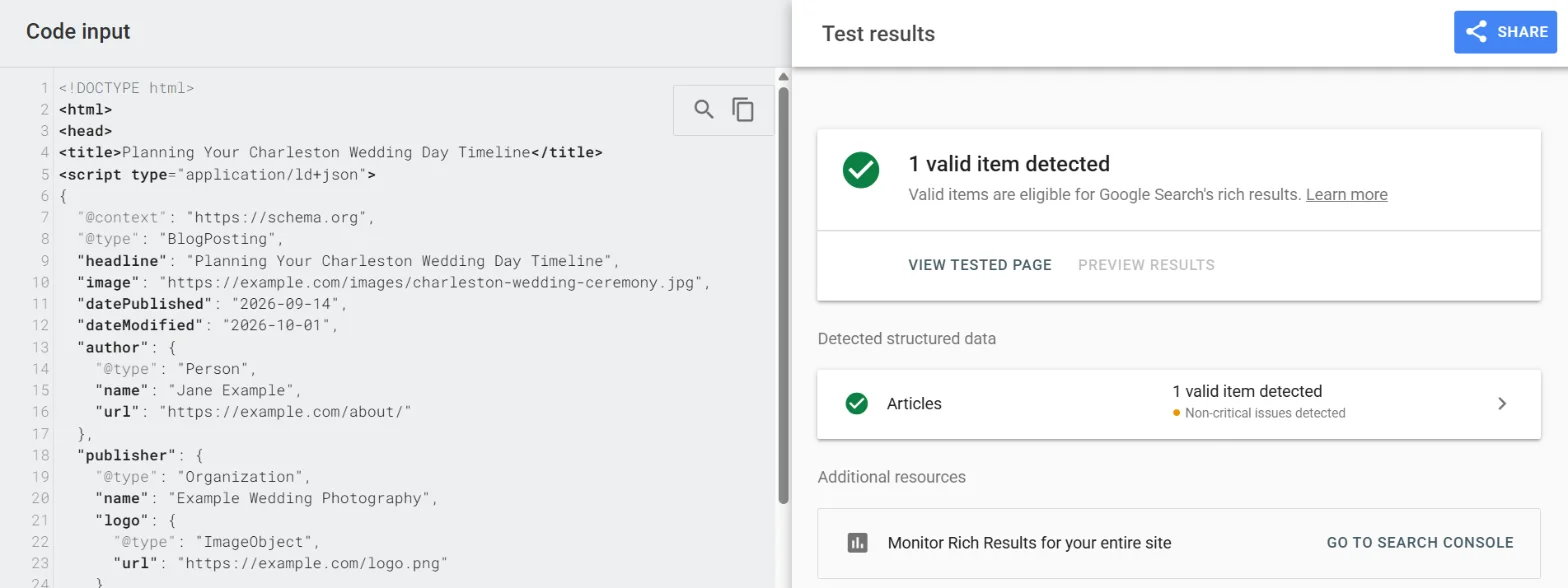
Task: Click the code editor vertical scrollbar thumb
Action: click(784, 295)
